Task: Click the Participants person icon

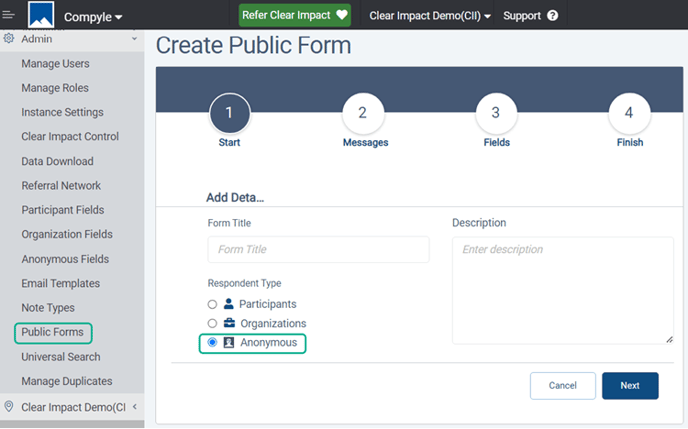Action: (229, 304)
